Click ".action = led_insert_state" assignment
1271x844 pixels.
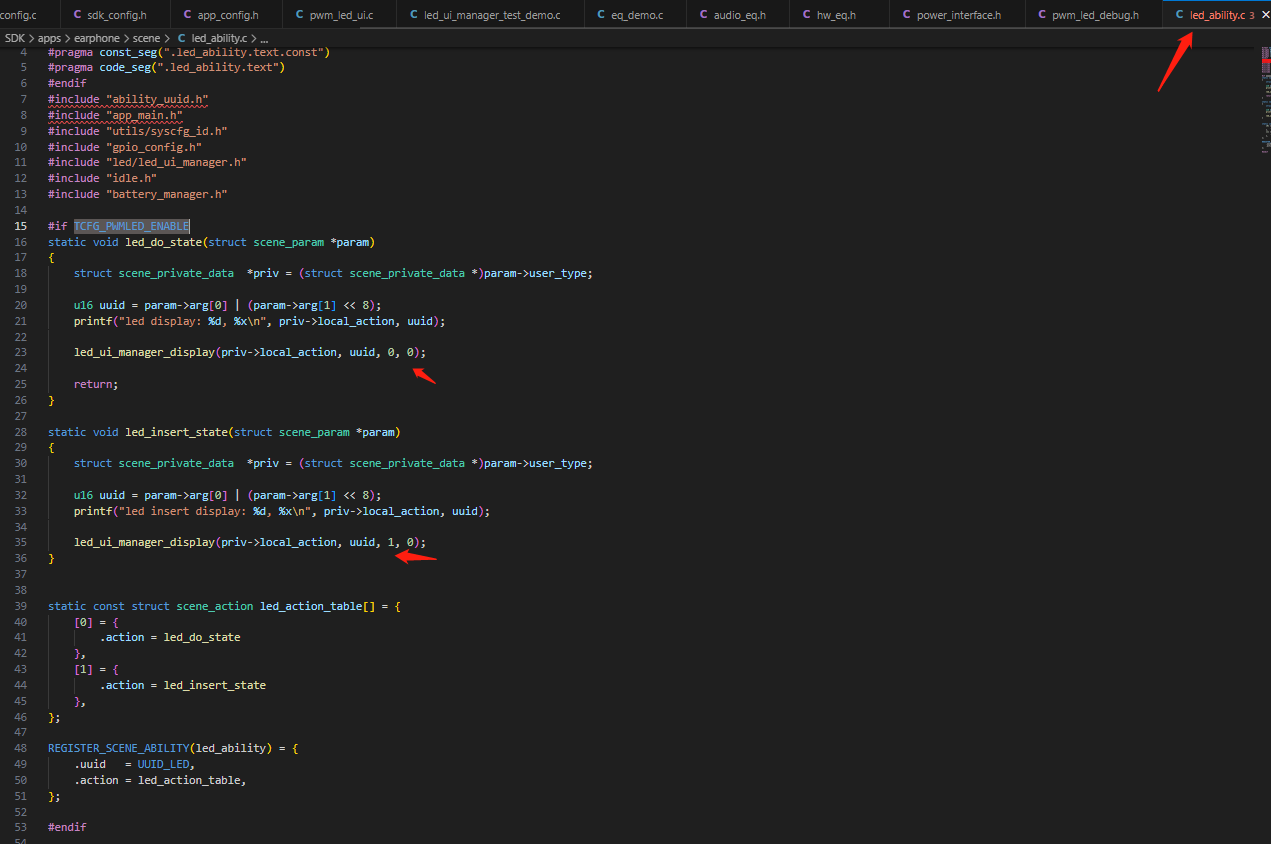pos(183,685)
